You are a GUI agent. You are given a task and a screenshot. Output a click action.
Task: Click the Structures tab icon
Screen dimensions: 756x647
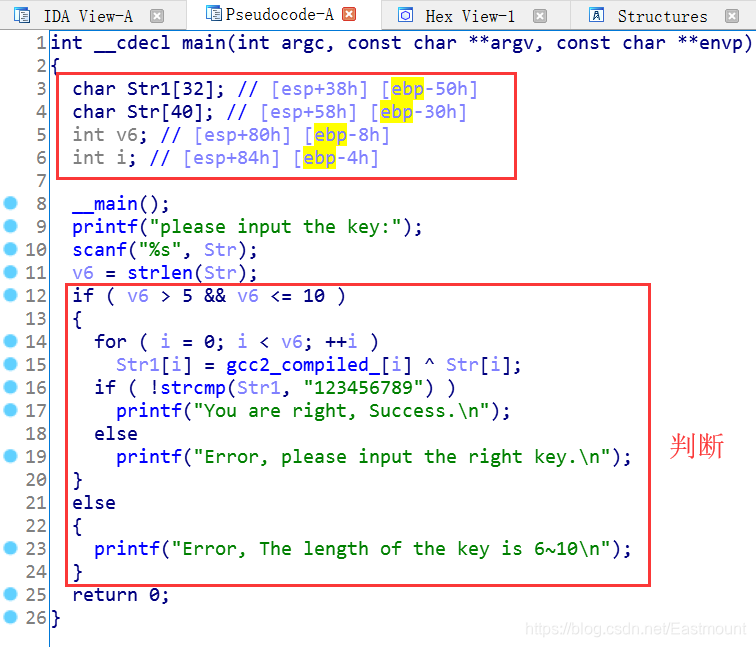[x=596, y=15]
